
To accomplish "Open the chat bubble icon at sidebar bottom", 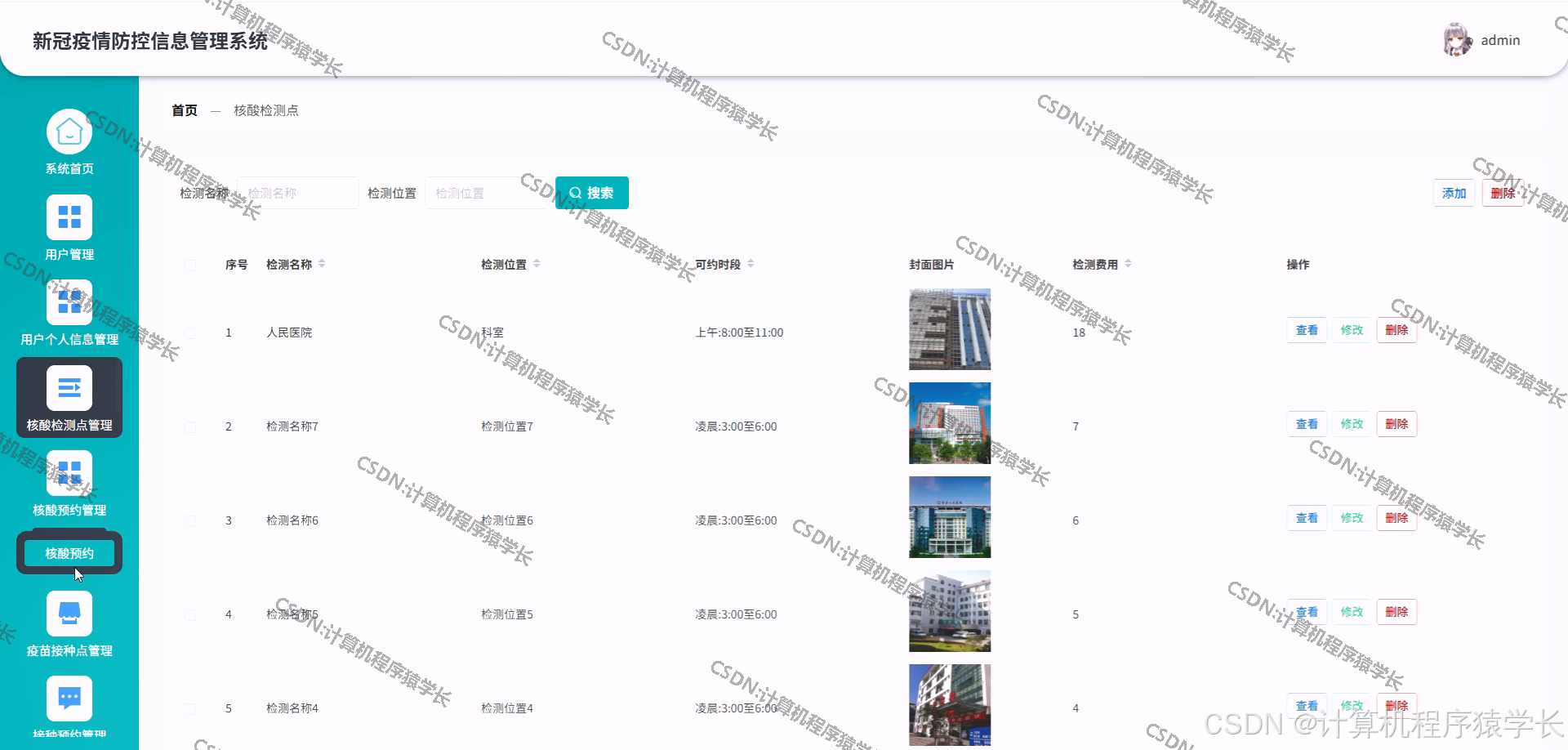I will 69,699.
